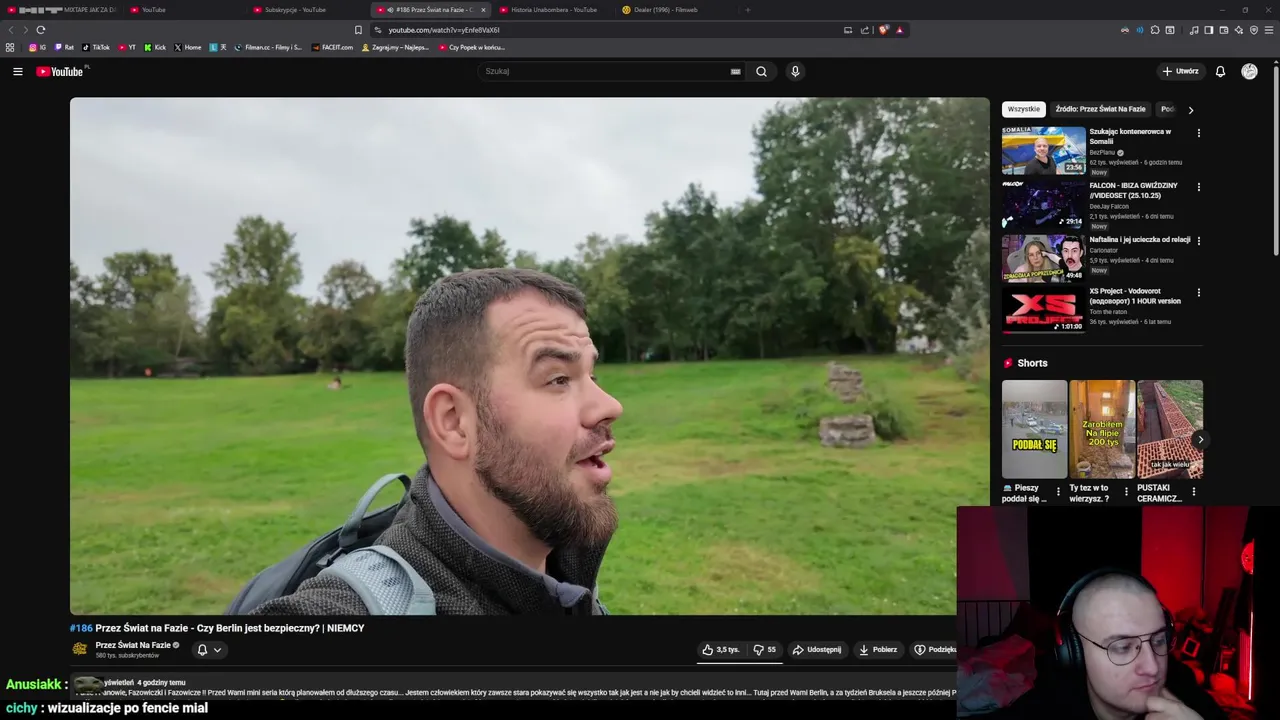Open the XS Project video thumbnail
This screenshot has width=1280, height=720.
tap(1043, 311)
